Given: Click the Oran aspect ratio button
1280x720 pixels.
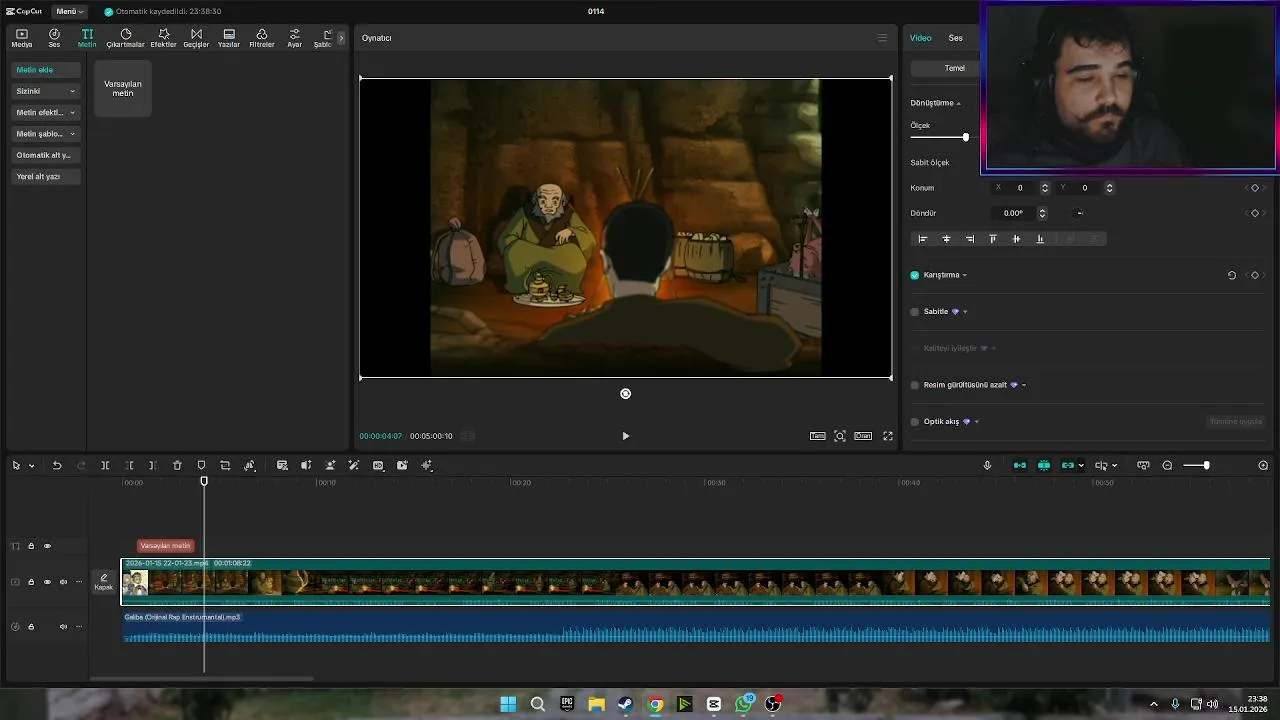Looking at the screenshot, I should click(863, 436).
